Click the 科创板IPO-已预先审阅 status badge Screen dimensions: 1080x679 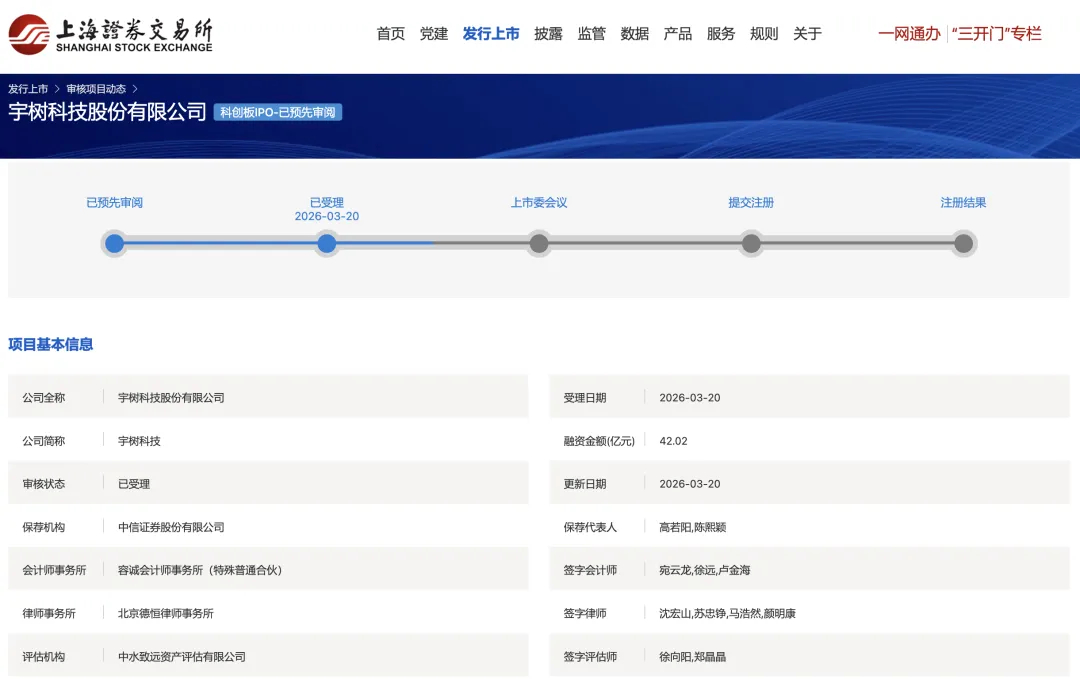pyautogui.click(x=277, y=111)
